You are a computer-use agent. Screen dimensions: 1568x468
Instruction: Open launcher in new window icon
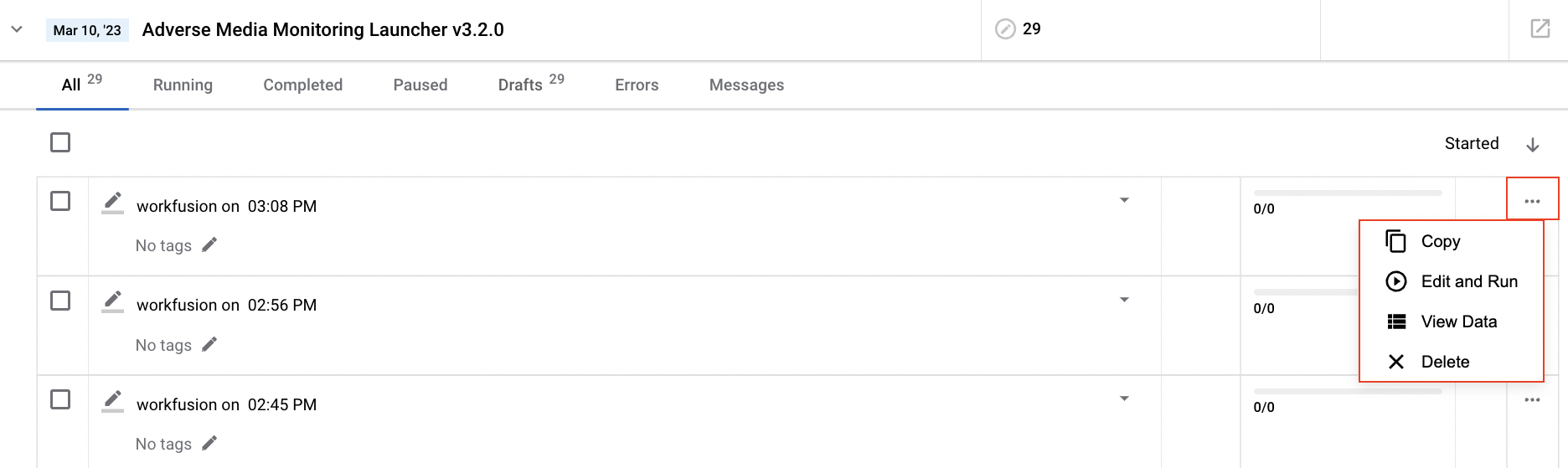click(x=1540, y=29)
